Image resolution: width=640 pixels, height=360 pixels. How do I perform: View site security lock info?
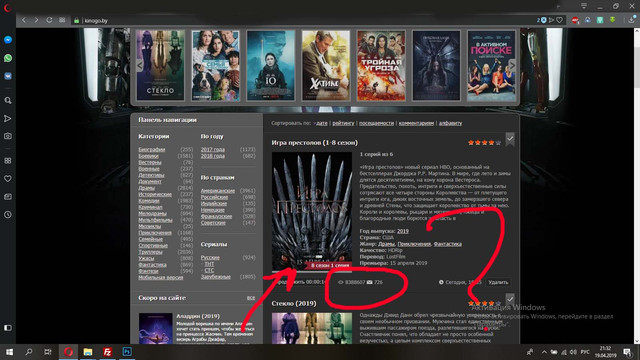pos(76,20)
